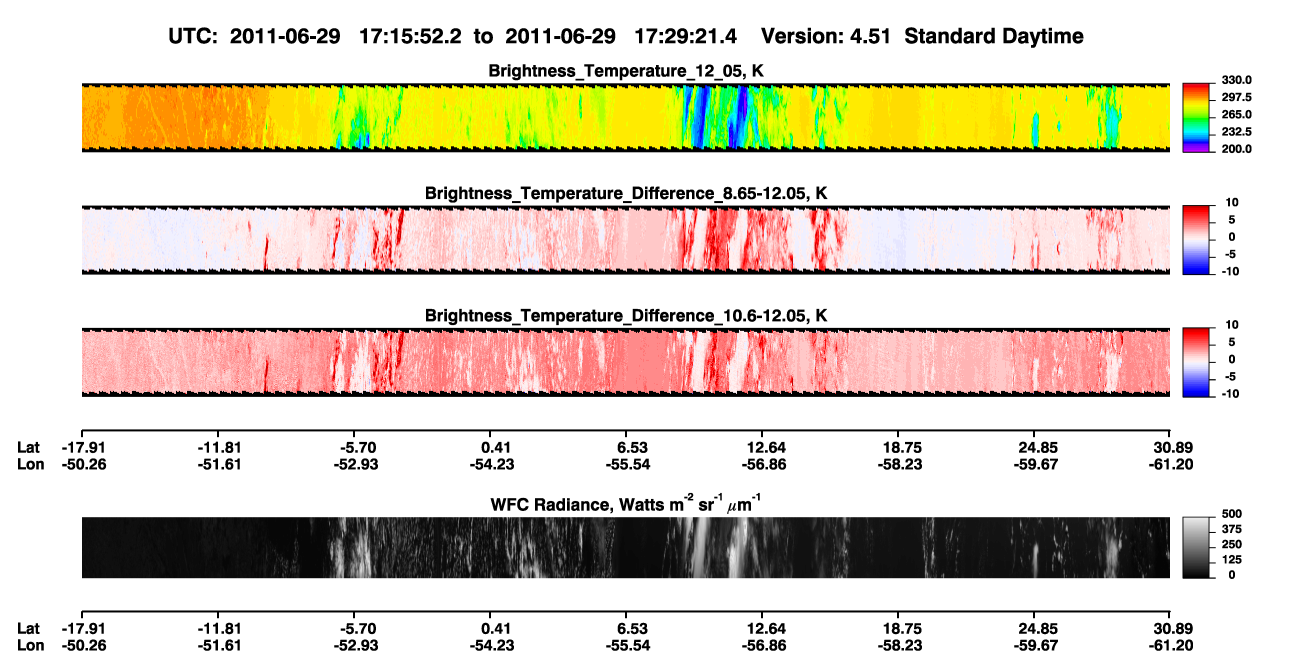
Task: Click the Brightness_Temperature_12_05 image strip
Action: pos(625,118)
